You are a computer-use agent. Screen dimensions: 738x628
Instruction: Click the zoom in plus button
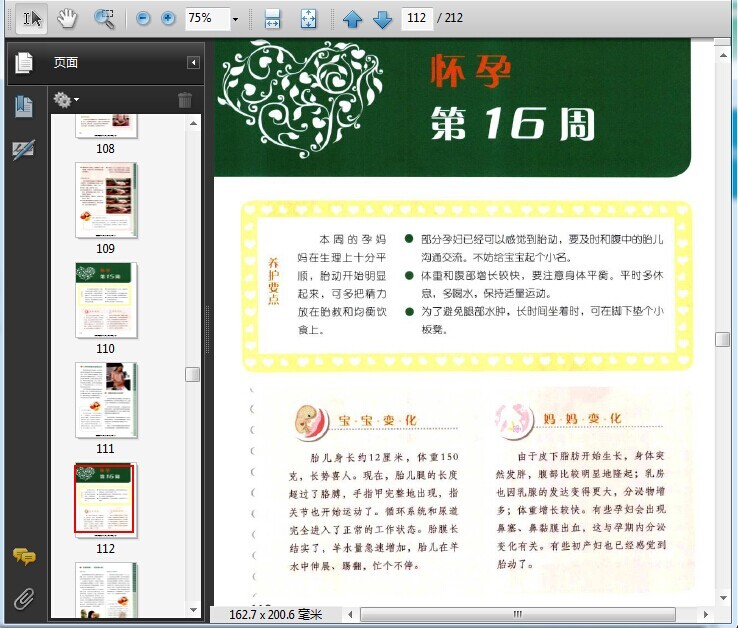point(168,18)
